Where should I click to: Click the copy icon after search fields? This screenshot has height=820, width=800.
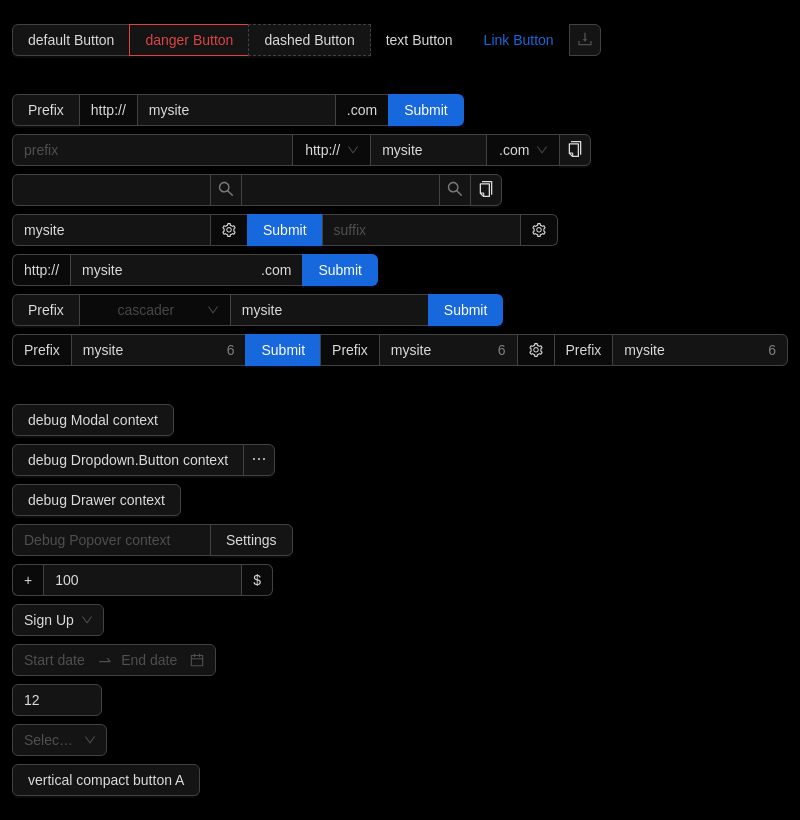(x=486, y=190)
